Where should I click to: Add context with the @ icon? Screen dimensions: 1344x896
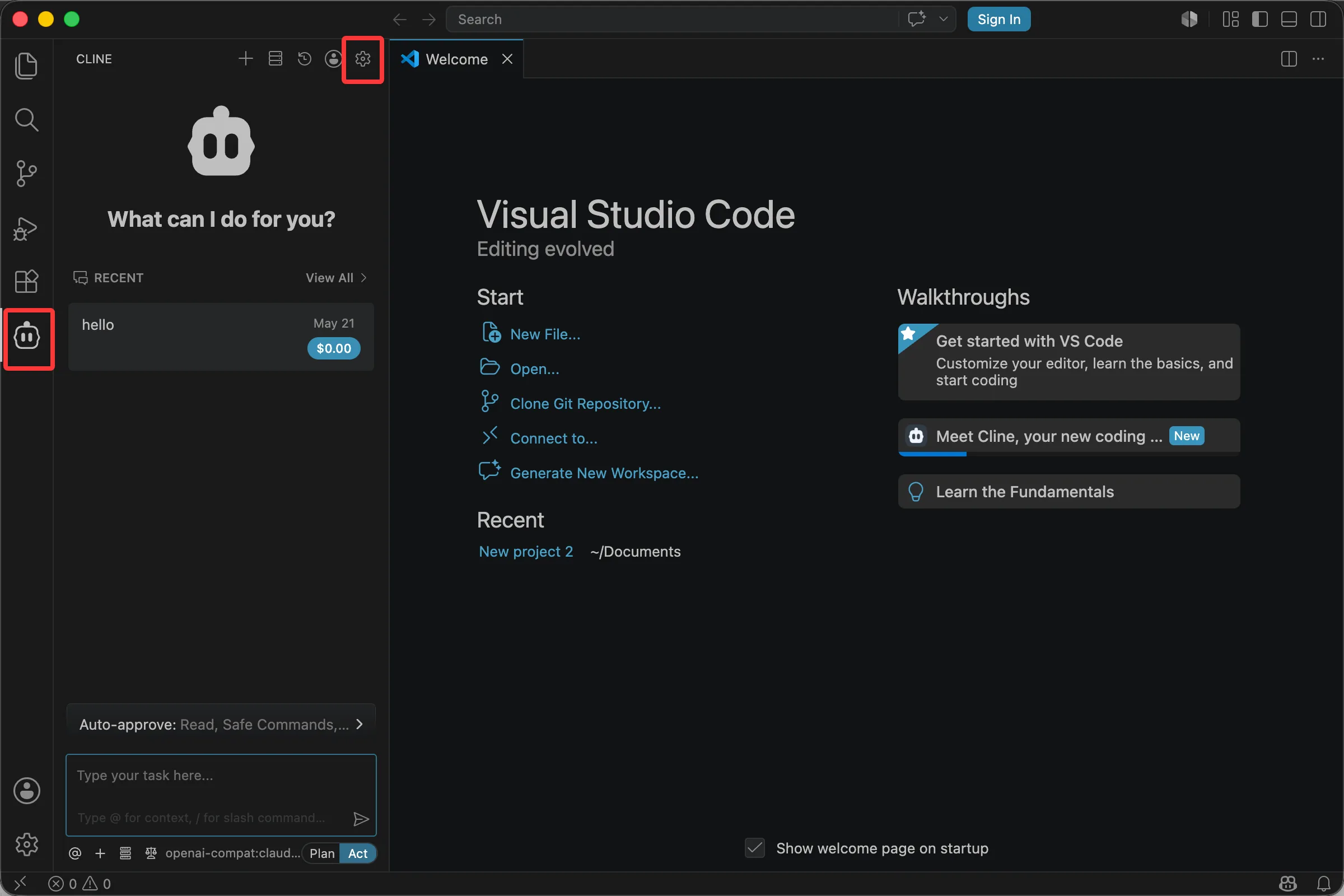point(75,853)
